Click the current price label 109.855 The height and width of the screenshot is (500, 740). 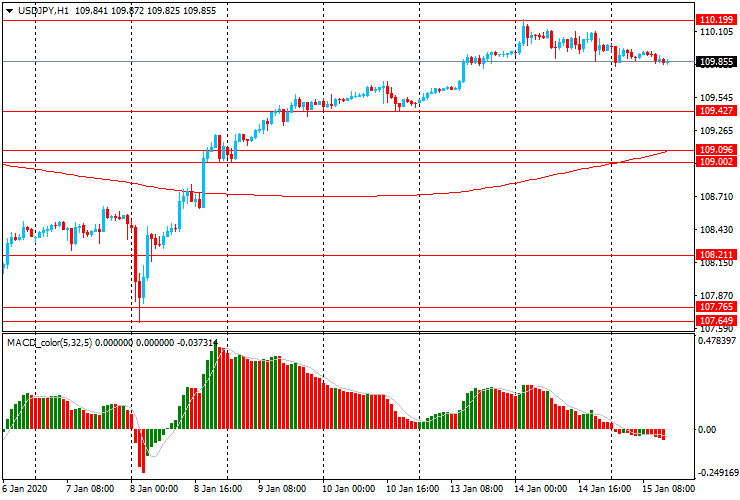[x=716, y=62]
